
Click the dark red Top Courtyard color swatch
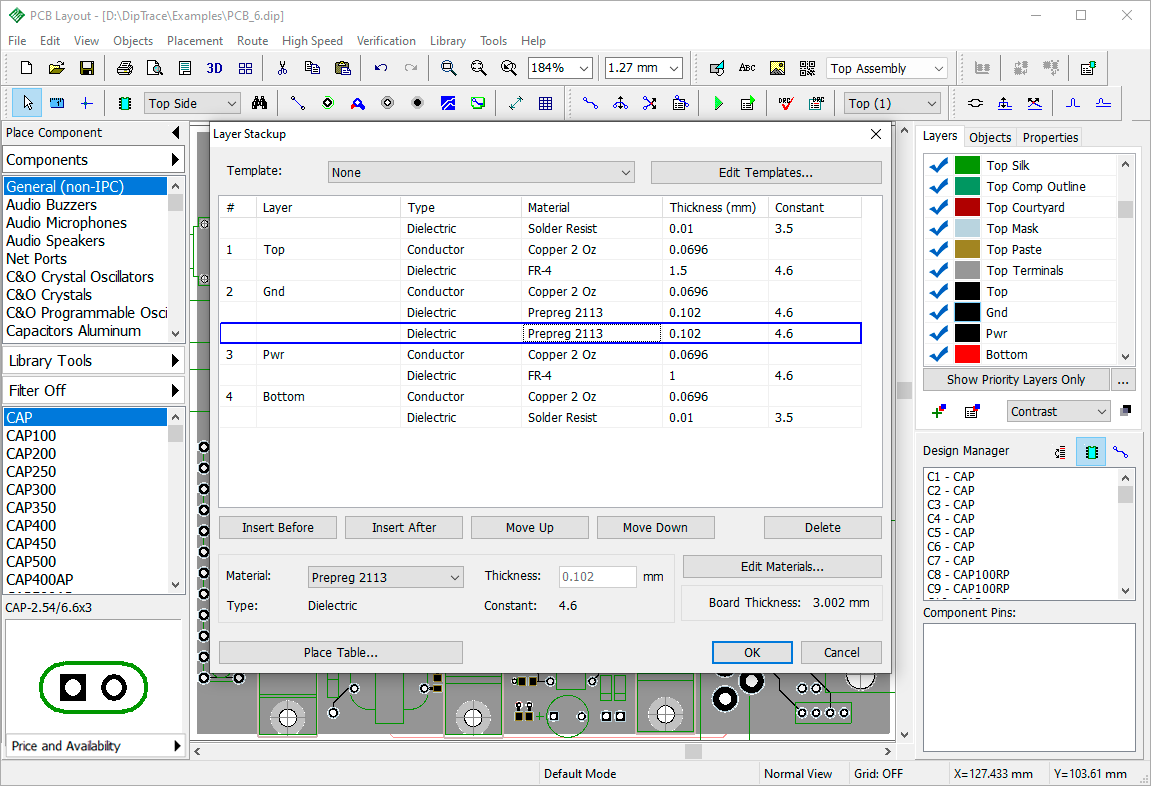(967, 208)
